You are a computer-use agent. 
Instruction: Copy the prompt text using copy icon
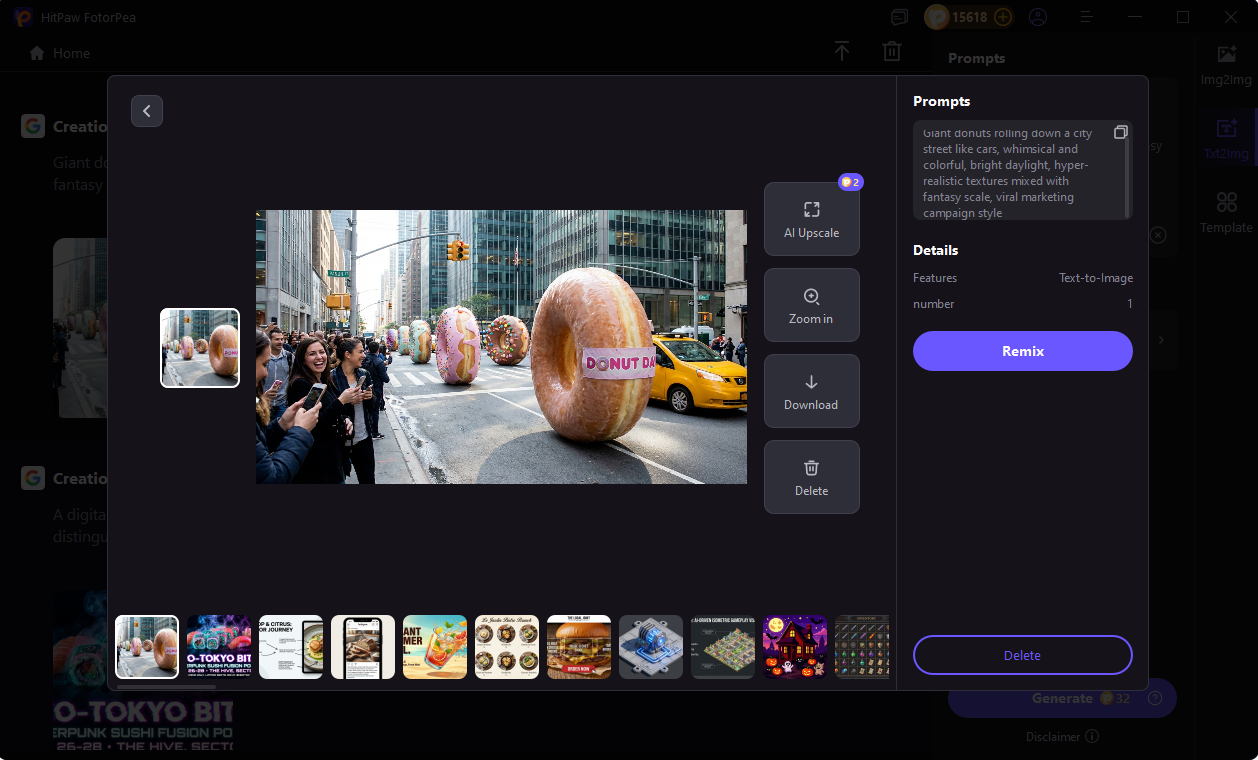[1121, 133]
